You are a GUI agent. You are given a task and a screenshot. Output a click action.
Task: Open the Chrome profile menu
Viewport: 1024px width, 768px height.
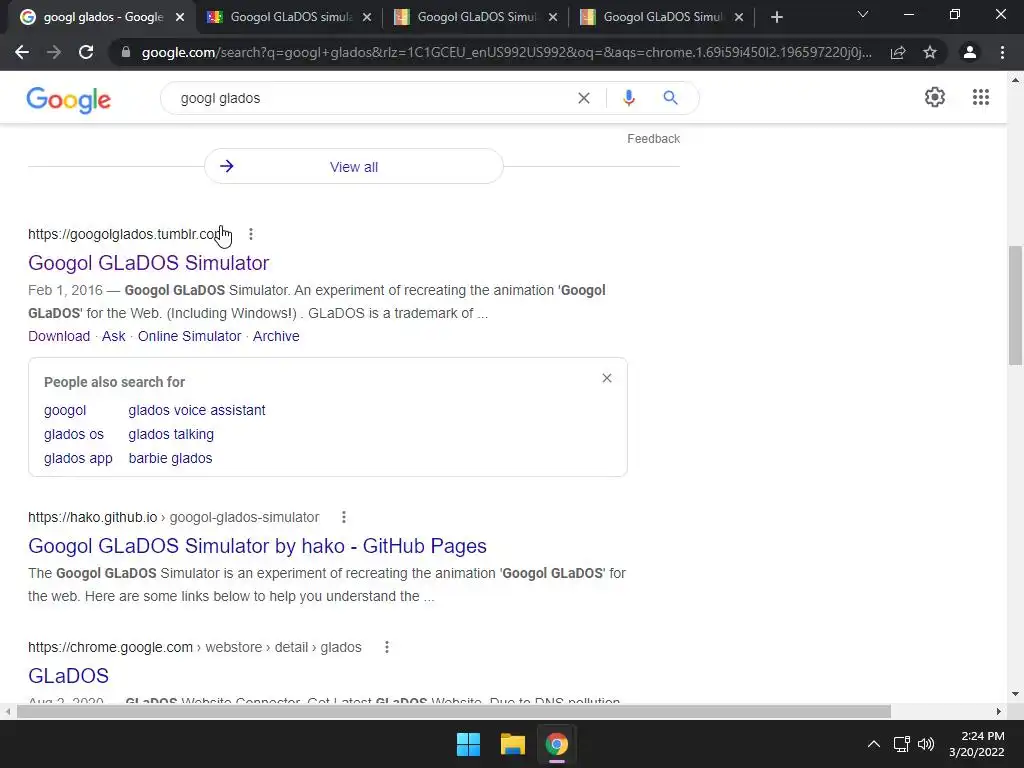(x=970, y=52)
